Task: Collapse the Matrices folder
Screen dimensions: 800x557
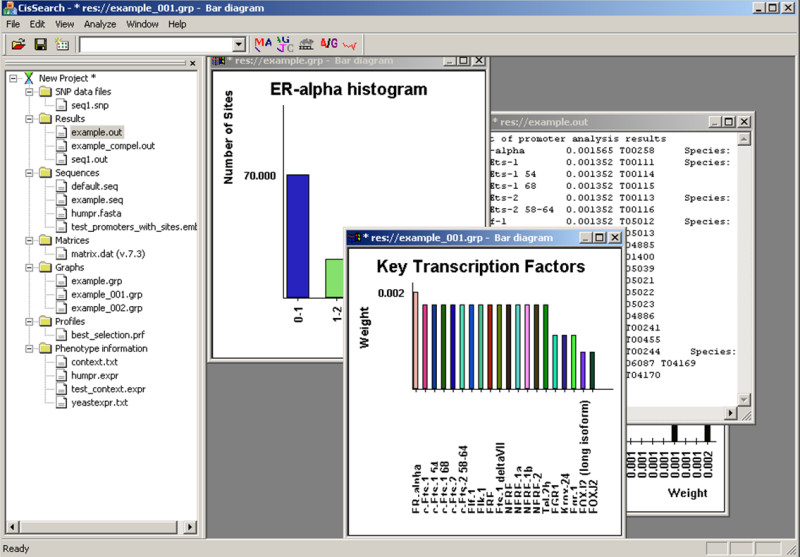Action: tap(30, 240)
